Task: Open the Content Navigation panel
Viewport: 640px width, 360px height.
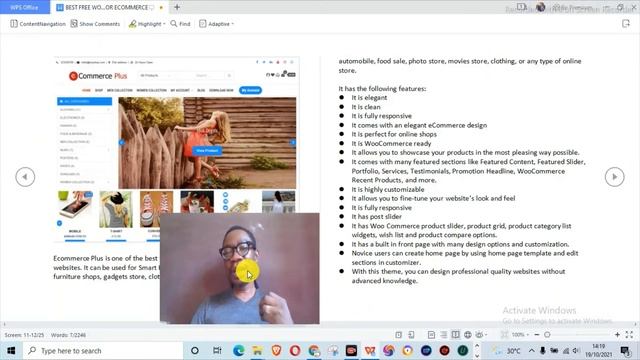Action: (38, 24)
